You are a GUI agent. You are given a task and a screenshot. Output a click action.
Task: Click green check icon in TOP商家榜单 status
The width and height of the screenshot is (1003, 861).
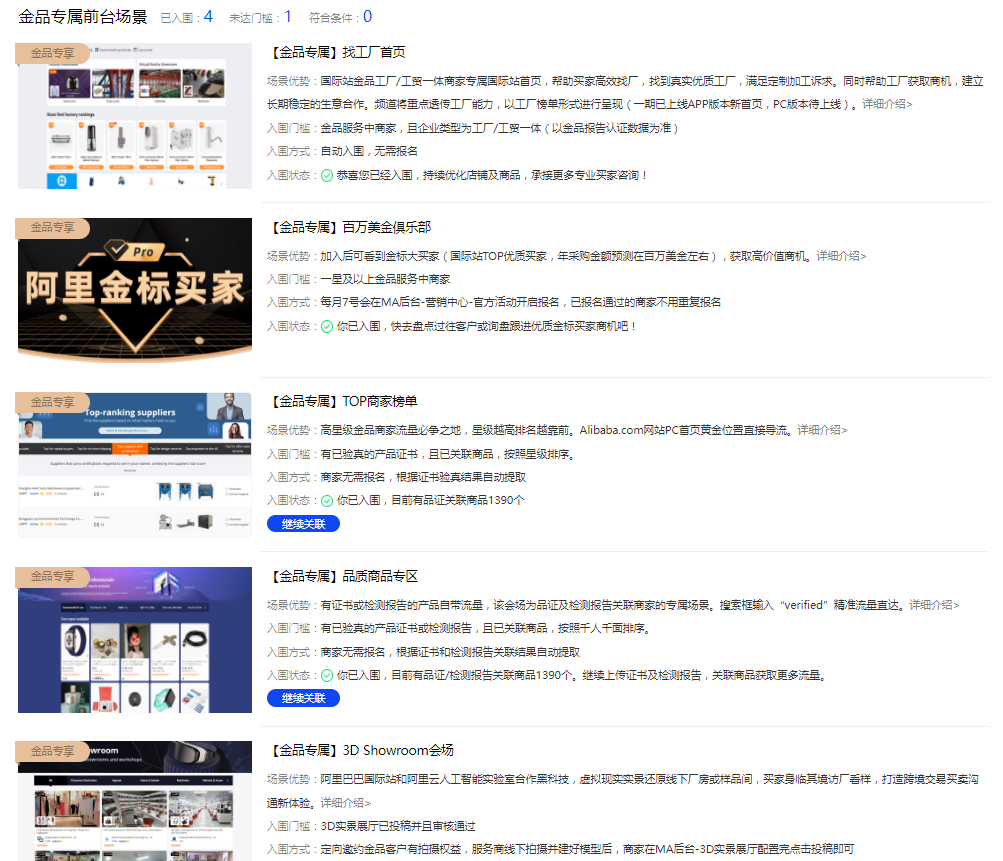tap(327, 501)
